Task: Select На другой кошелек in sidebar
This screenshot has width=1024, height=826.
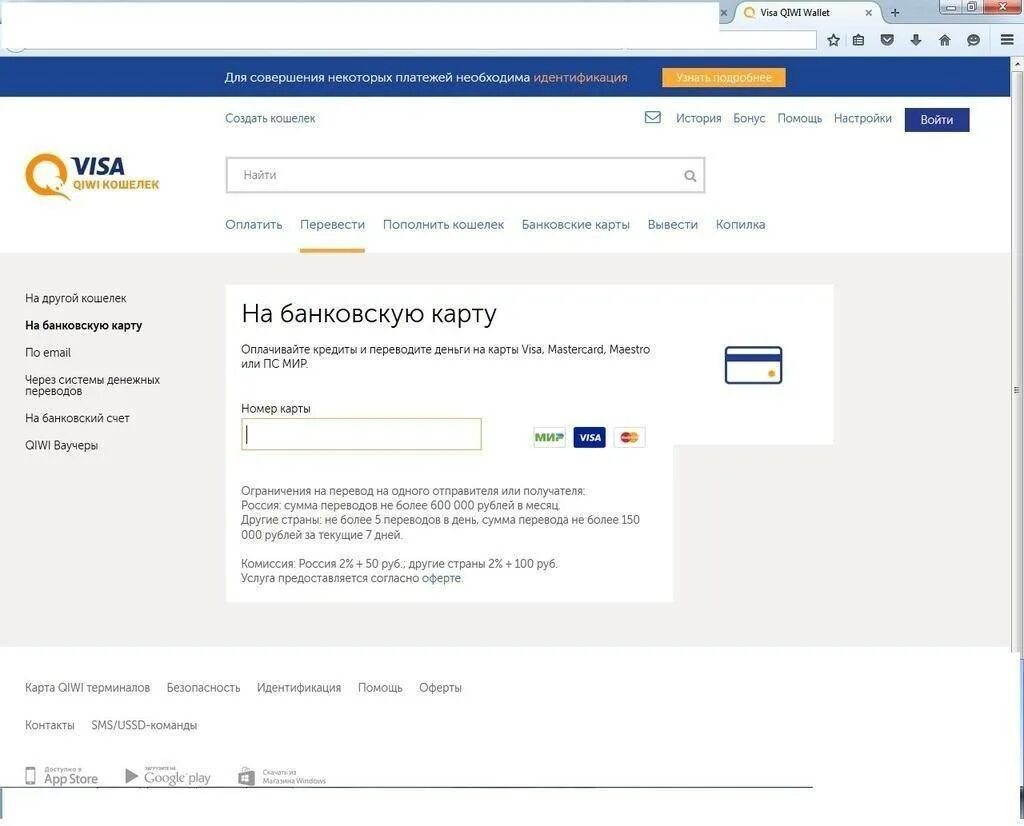Action: pos(76,298)
